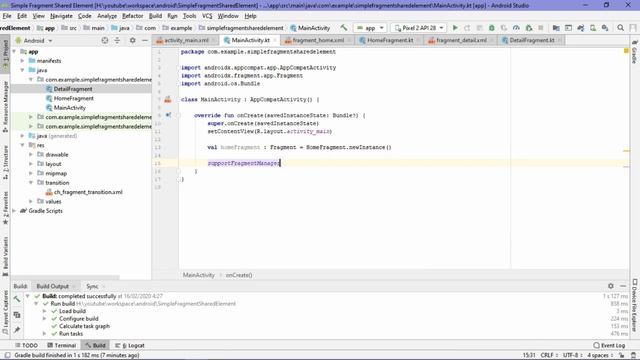The image size is (640, 360).
Task: Open the Sync tab in Build panel
Action: coord(92,287)
